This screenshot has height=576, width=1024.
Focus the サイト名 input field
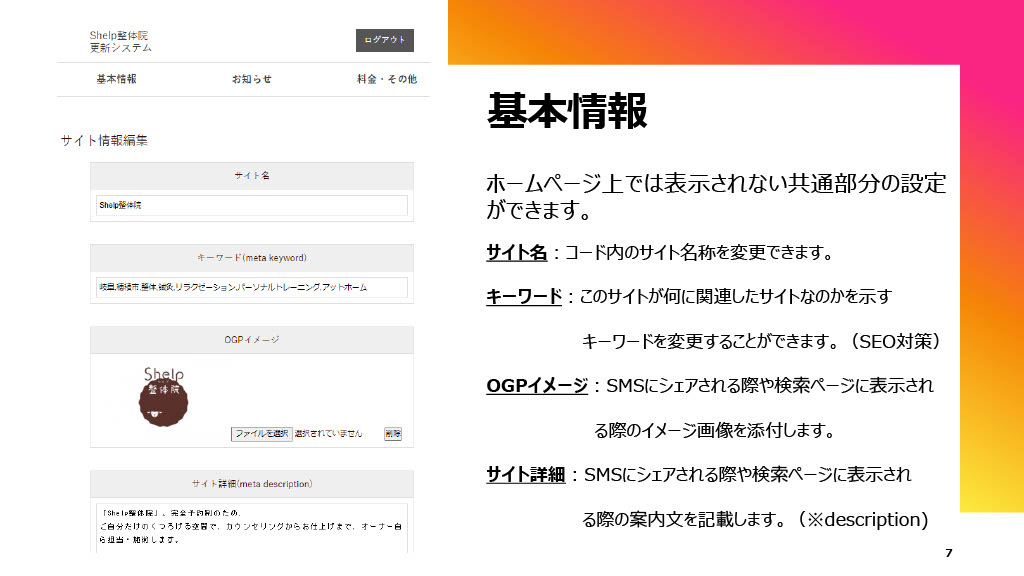pos(252,205)
